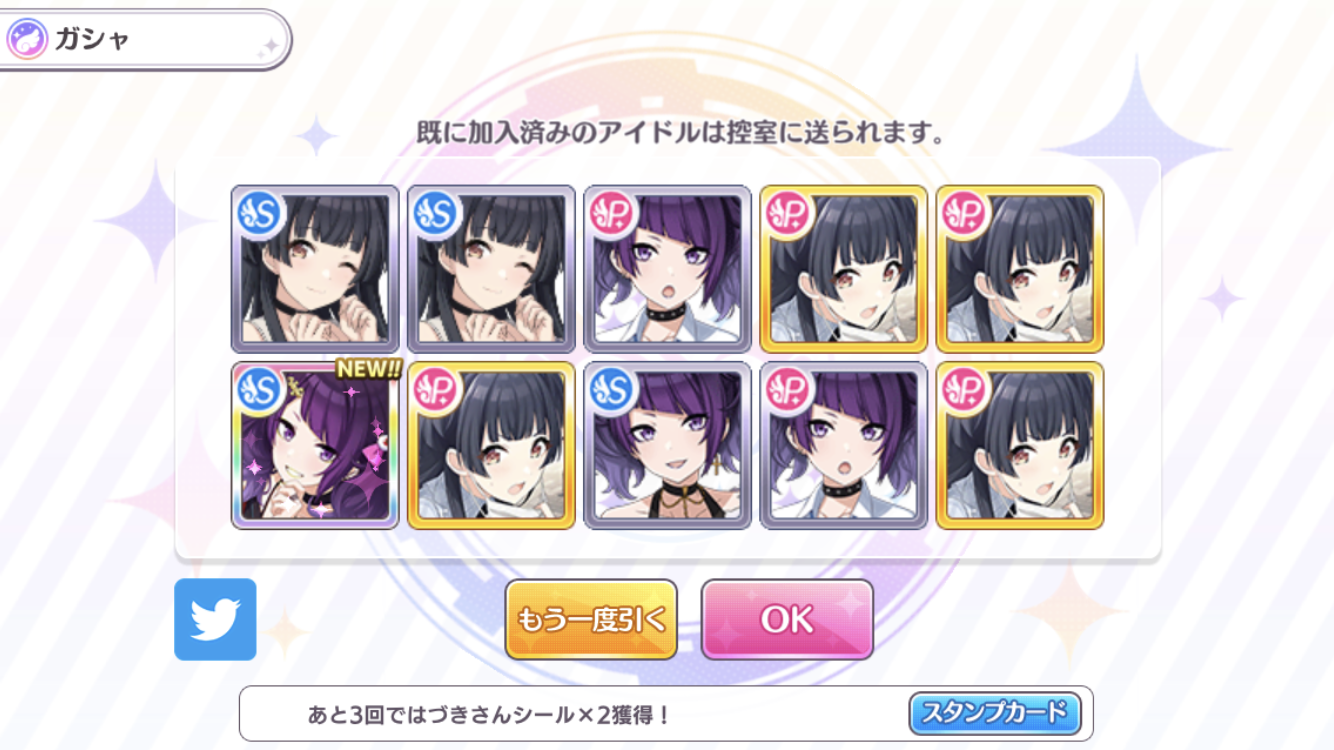The image size is (1334, 750).
Task: Select first winking black-haired idol card
Action: click(315, 269)
